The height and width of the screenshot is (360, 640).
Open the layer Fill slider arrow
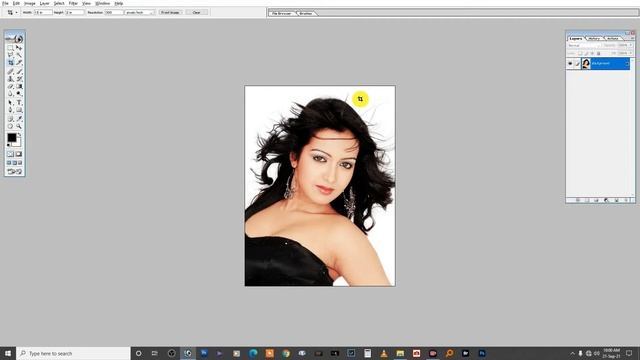tap(631, 53)
